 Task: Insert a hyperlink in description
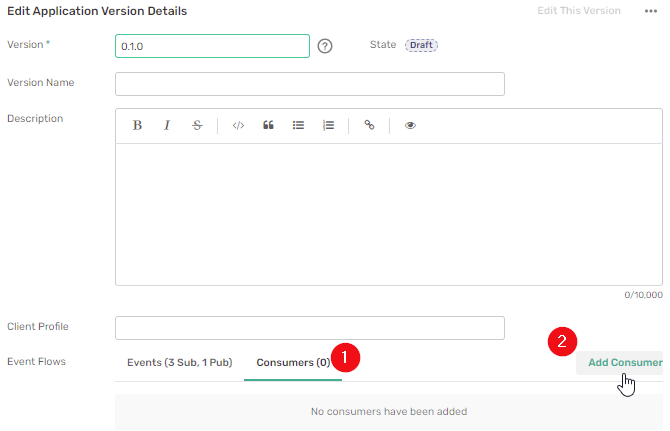point(369,126)
